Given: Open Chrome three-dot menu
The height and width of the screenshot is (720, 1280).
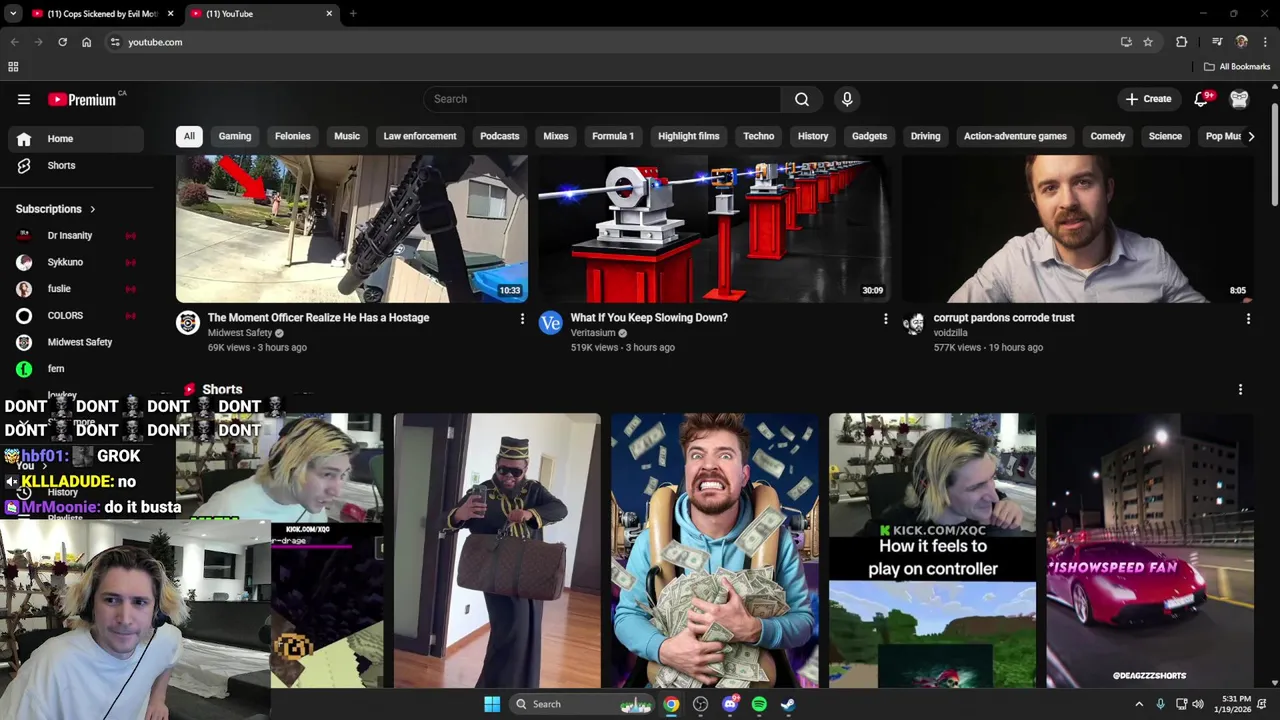Looking at the screenshot, I should tap(1266, 42).
